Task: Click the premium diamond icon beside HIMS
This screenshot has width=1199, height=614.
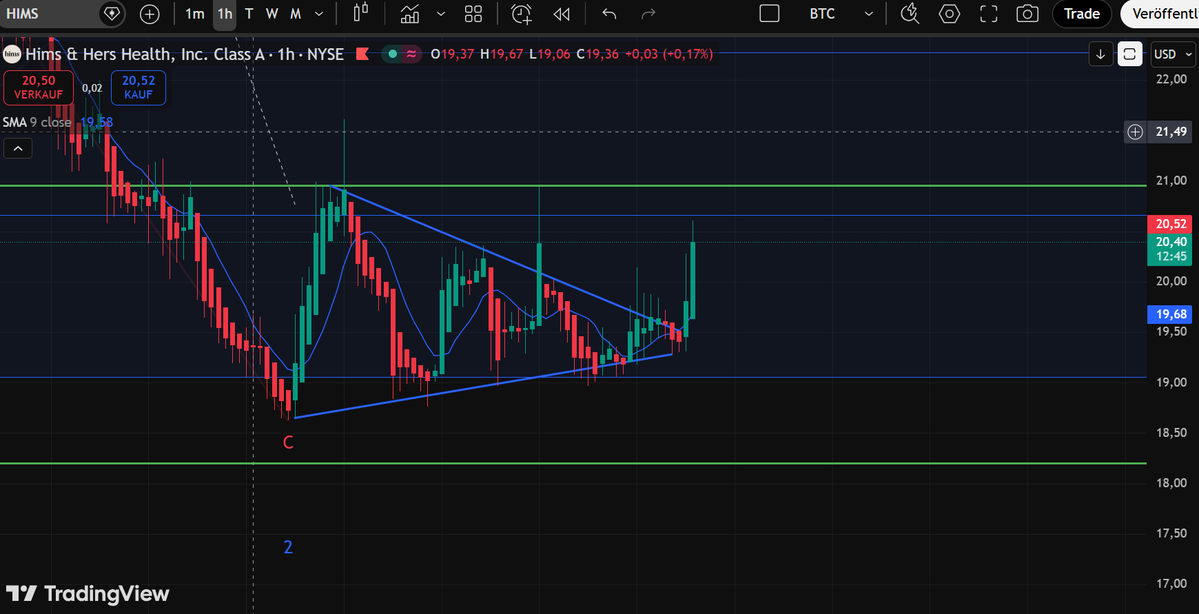Action: tap(112, 14)
